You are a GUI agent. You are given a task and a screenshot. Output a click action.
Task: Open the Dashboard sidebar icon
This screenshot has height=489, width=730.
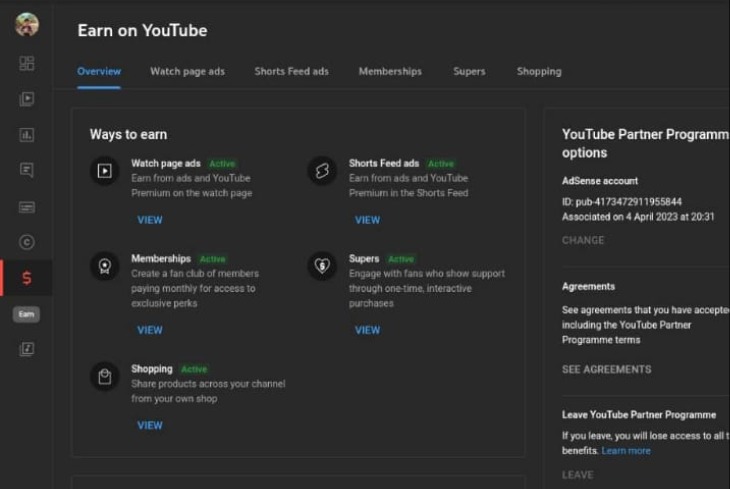27,63
